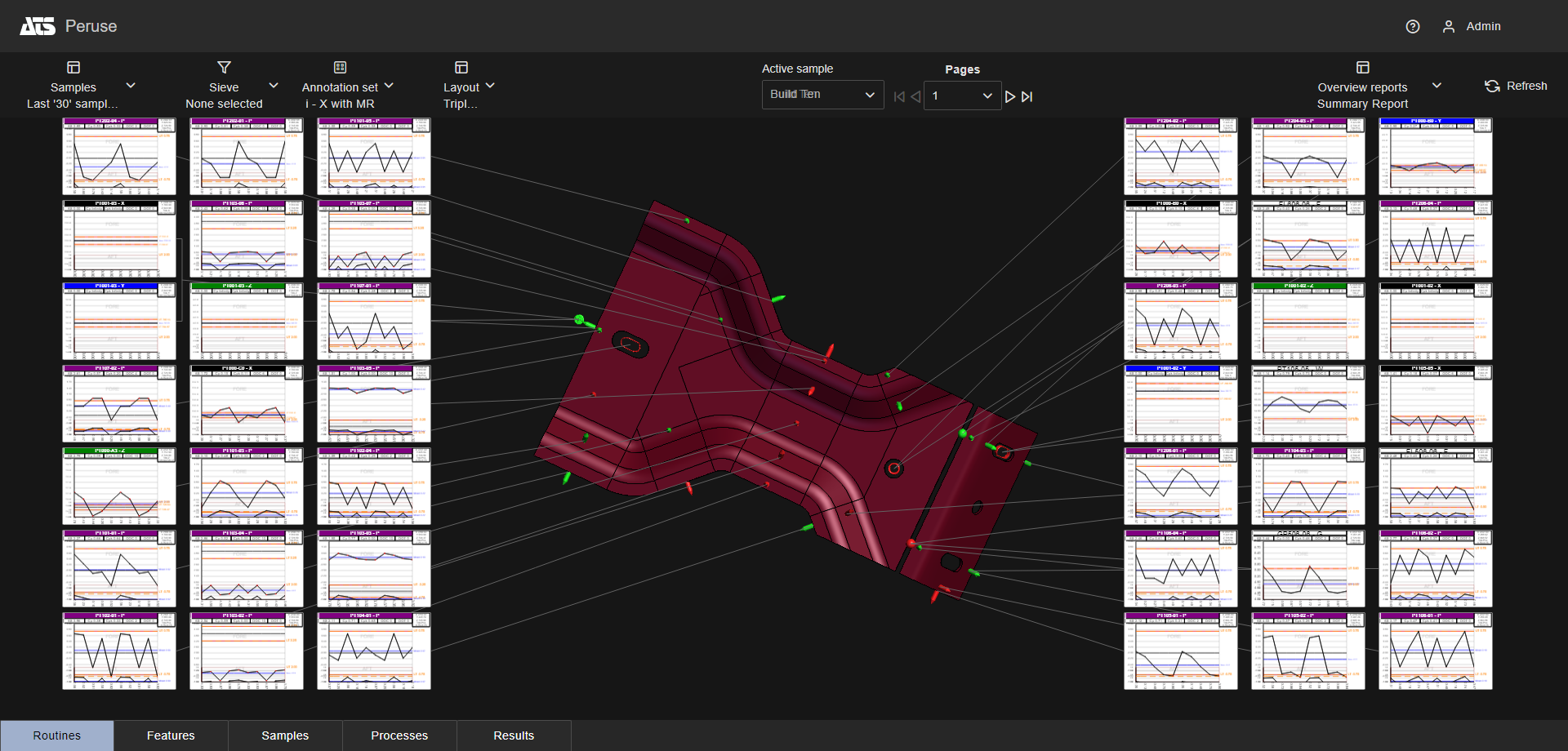Click the 3D maroon part model
This screenshot has width=1568, height=751.
735,392
